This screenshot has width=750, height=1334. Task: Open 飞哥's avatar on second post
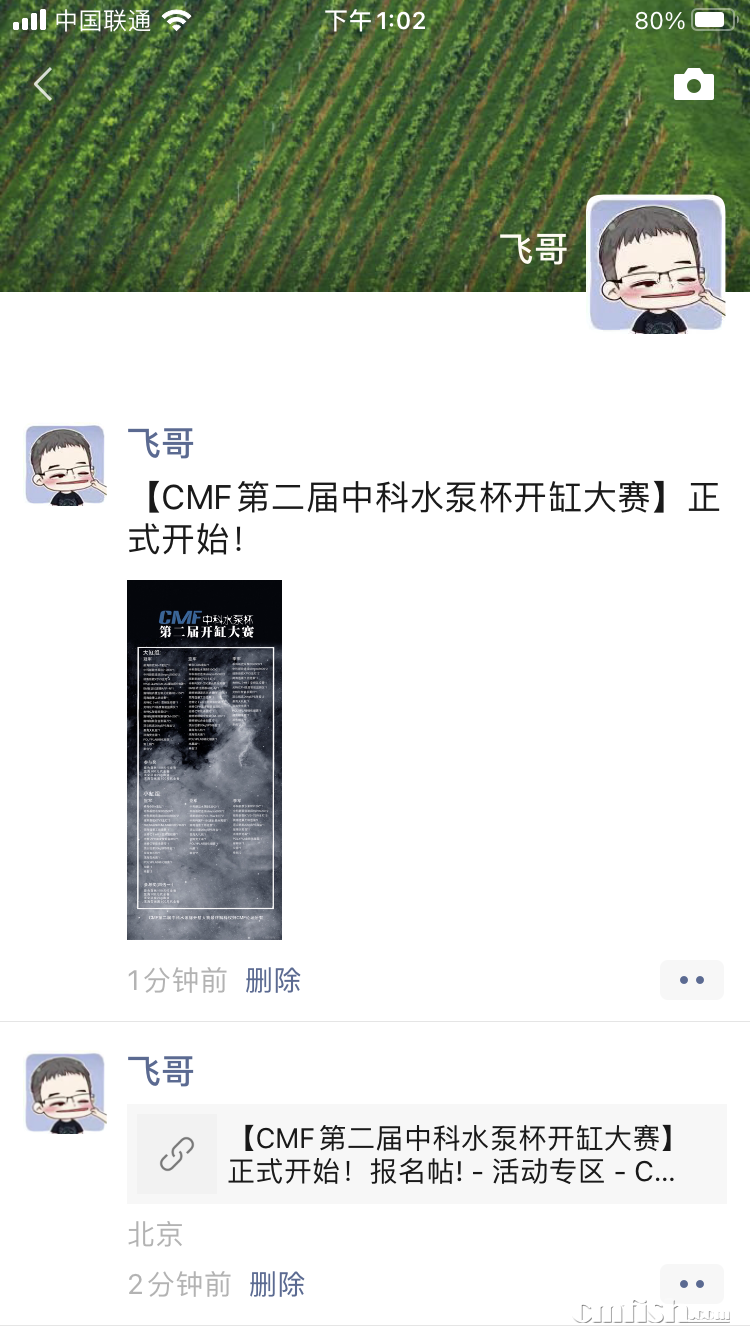(65, 1093)
